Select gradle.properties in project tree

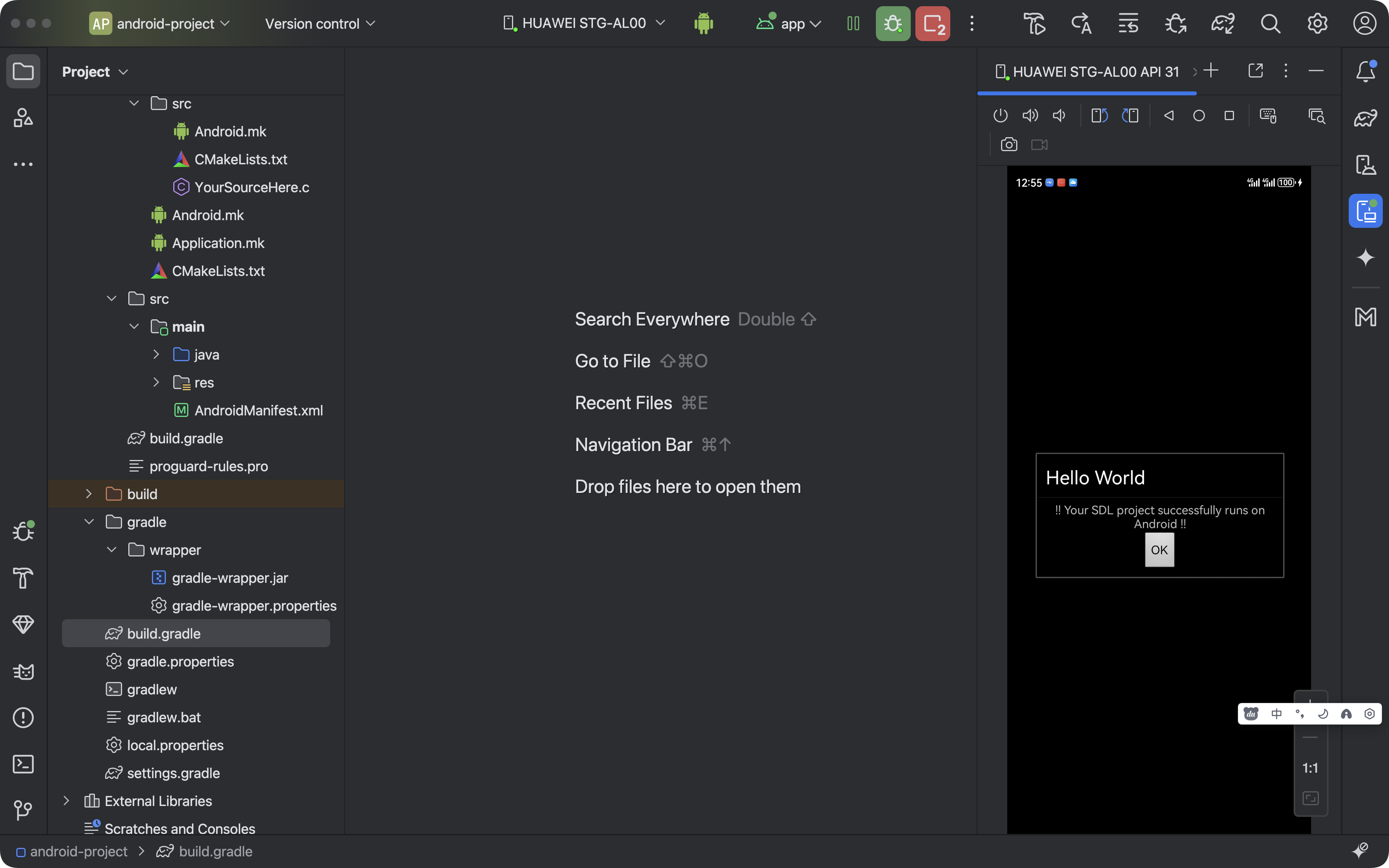[180, 661]
